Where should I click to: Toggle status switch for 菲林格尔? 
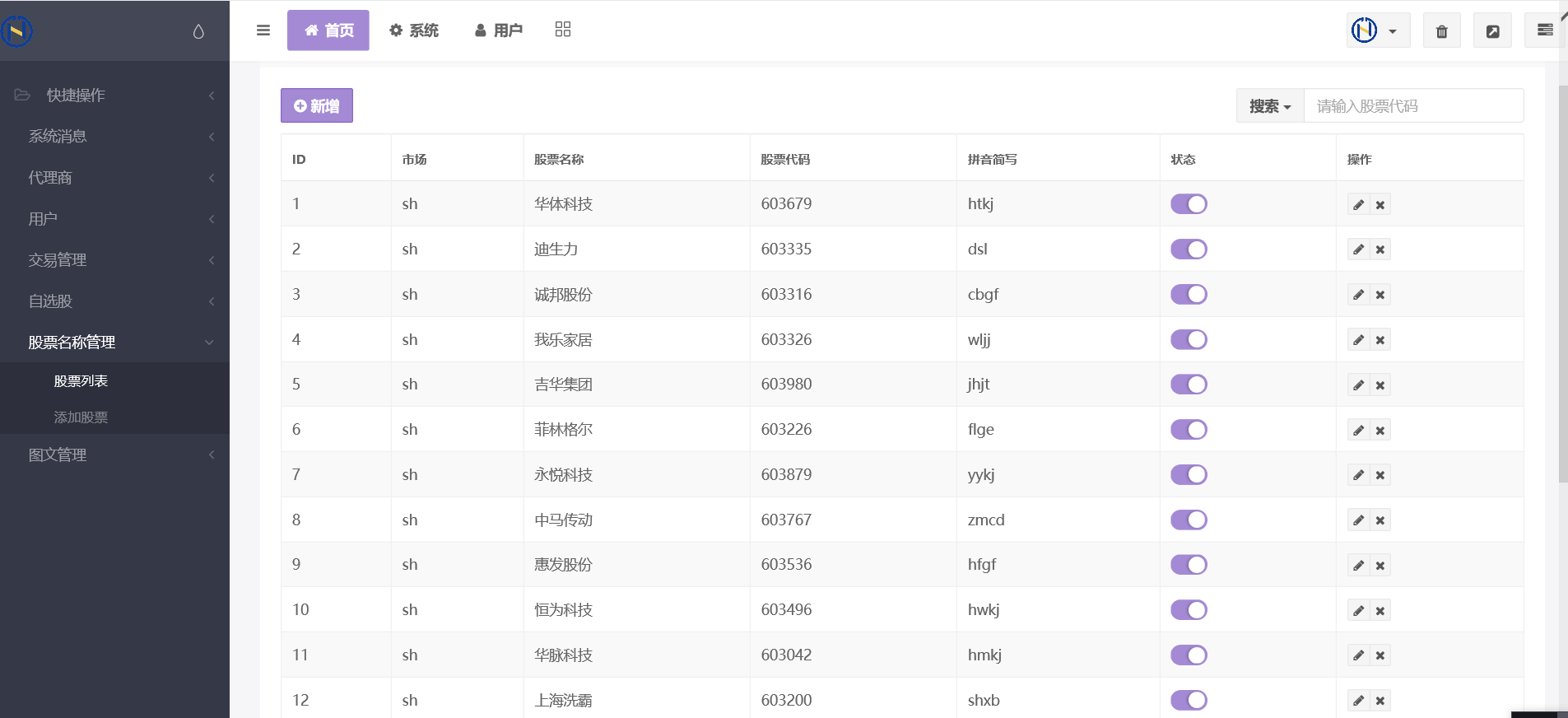pos(1189,430)
